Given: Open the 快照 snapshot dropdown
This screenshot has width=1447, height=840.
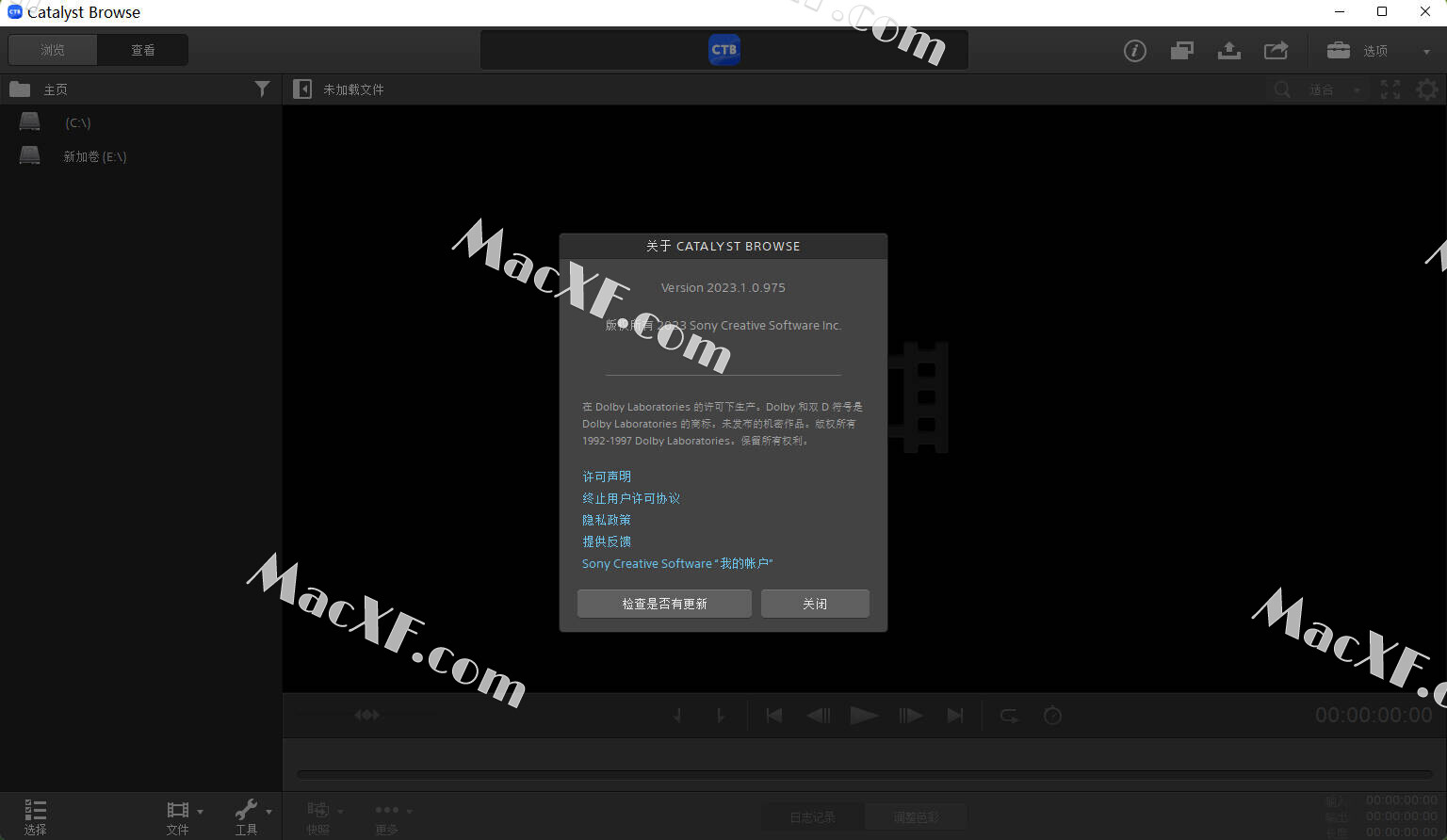Looking at the screenshot, I should click(x=325, y=816).
